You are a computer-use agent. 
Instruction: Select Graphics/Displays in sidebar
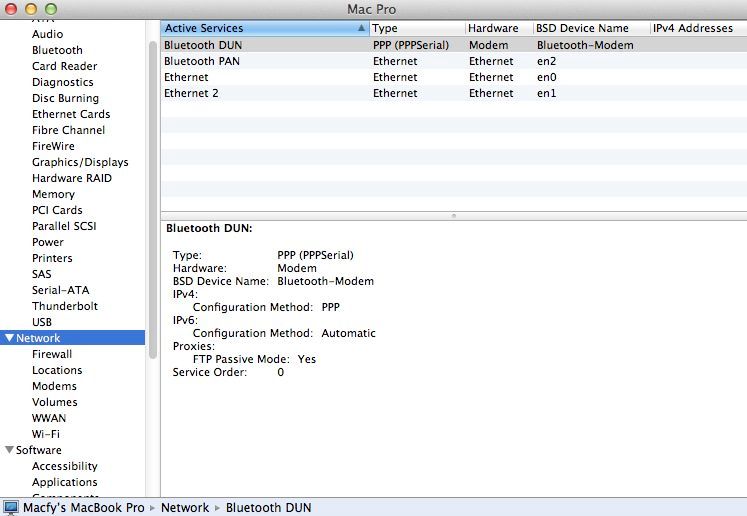coord(80,162)
